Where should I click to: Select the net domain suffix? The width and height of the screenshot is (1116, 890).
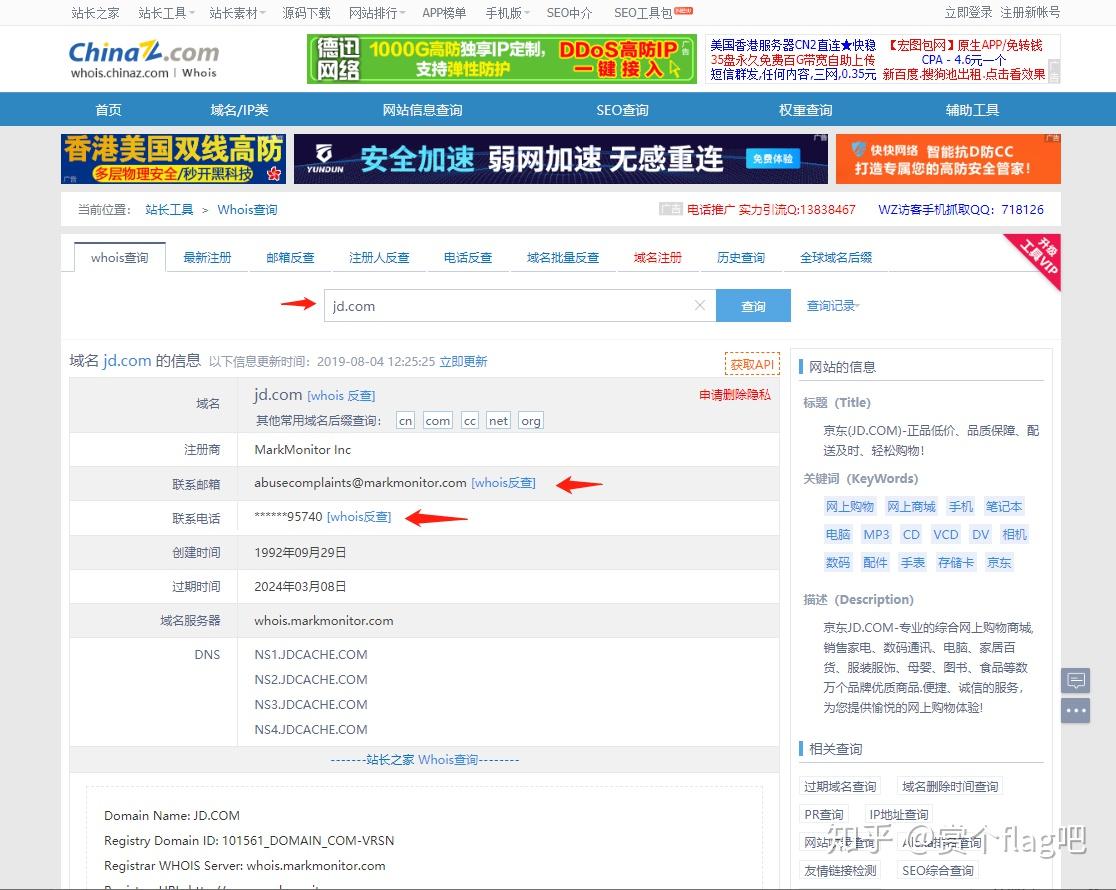[498, 420]
